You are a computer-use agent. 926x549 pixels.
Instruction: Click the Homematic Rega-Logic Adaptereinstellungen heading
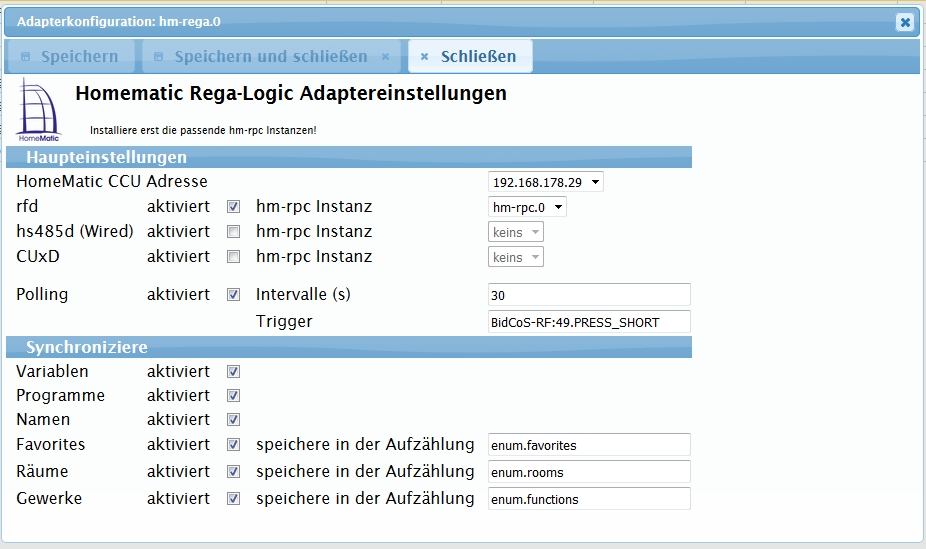(291, 93)
